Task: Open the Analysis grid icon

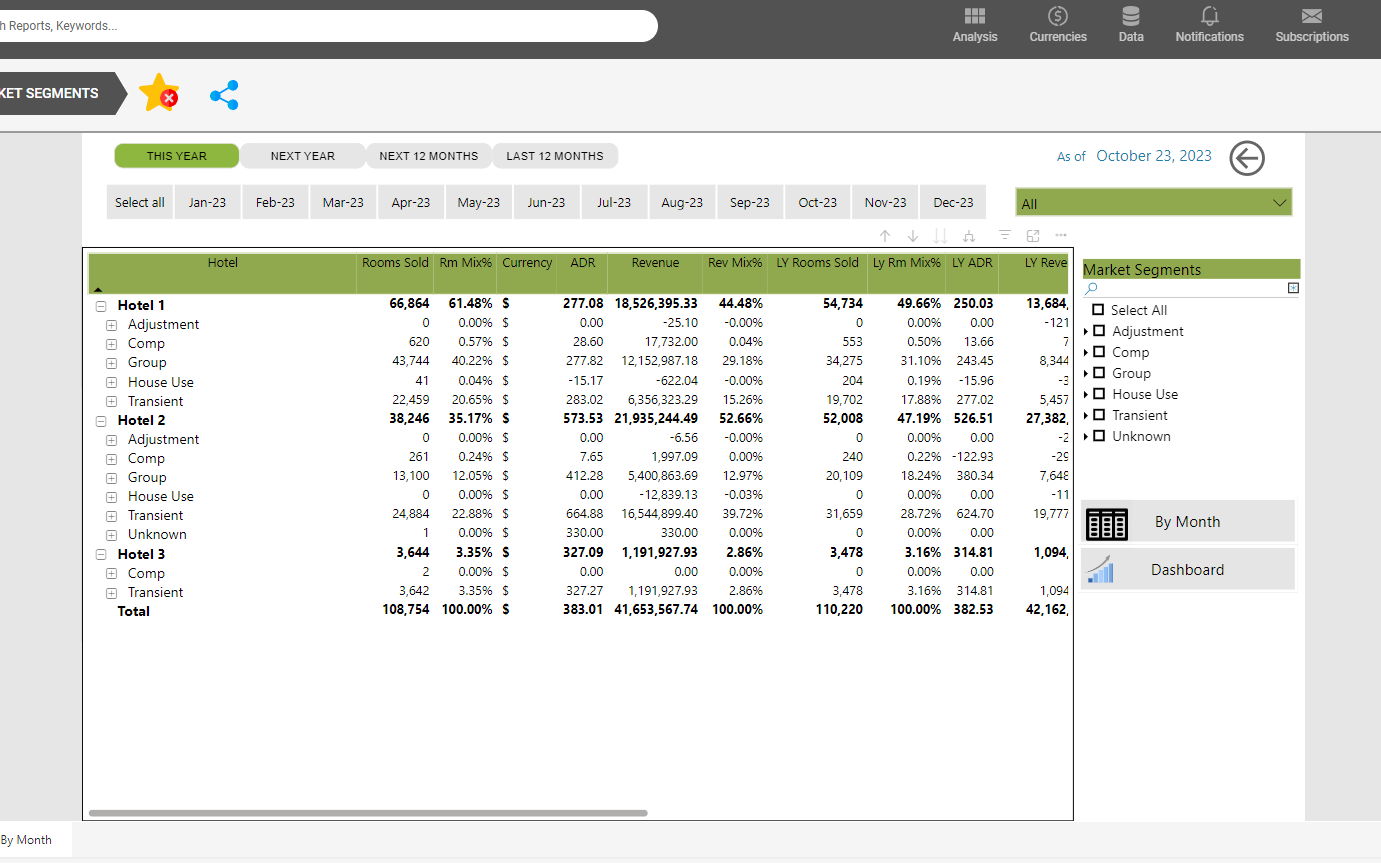Action: pos(974,17)
